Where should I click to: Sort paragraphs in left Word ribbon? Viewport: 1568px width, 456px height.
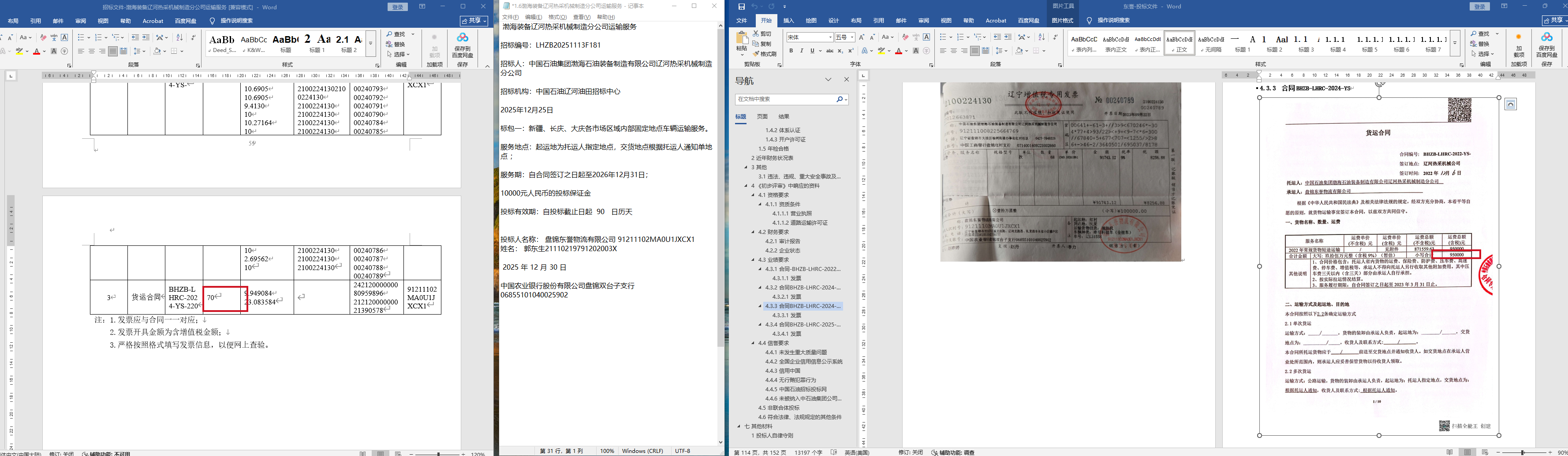point(179,37)
